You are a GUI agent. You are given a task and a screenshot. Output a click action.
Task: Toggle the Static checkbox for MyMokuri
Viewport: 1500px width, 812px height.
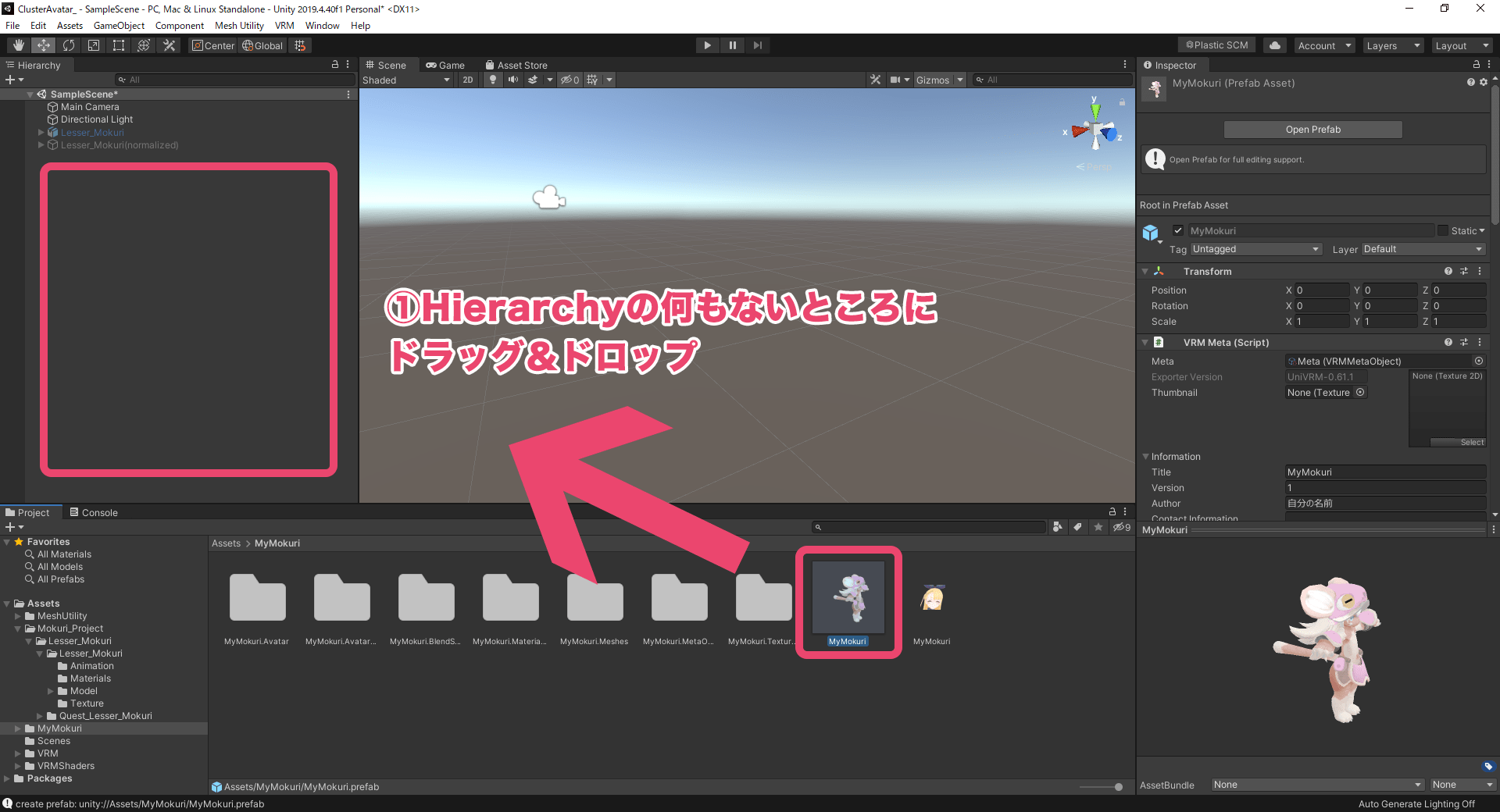(1444, 230)
